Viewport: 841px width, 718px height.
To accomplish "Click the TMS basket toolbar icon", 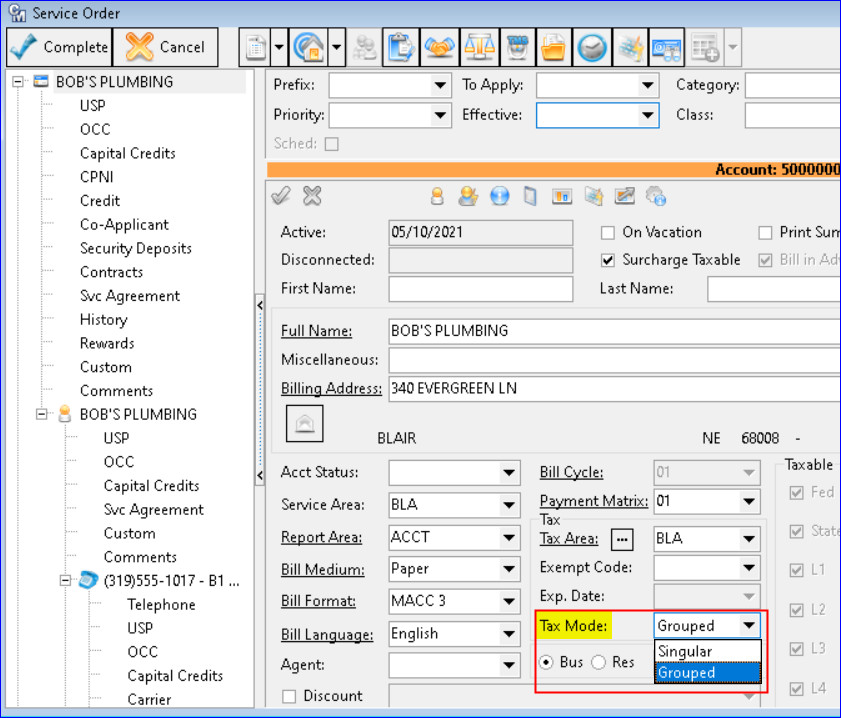I will (519, 47).
